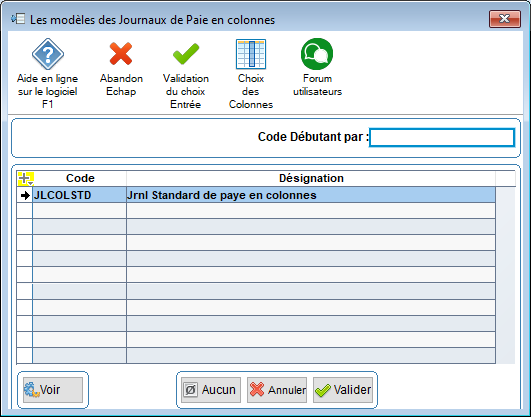
Task: Close the Journaux de Paie window
Action: coord(505,19)
